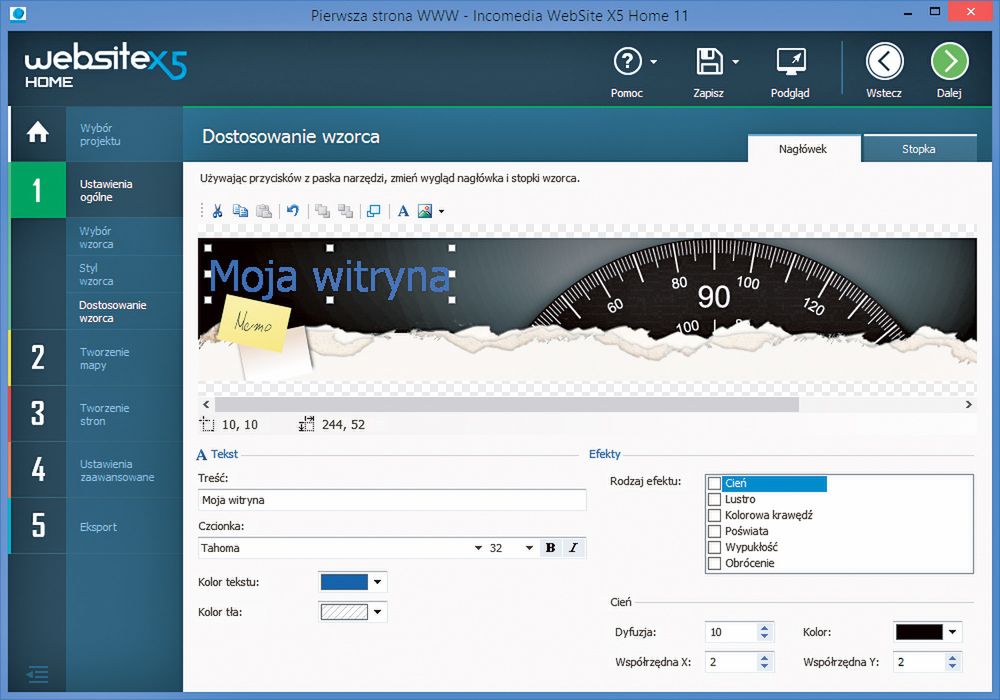
Task: Click the yellow Memo note in header preview
Action: coord(254,323)
